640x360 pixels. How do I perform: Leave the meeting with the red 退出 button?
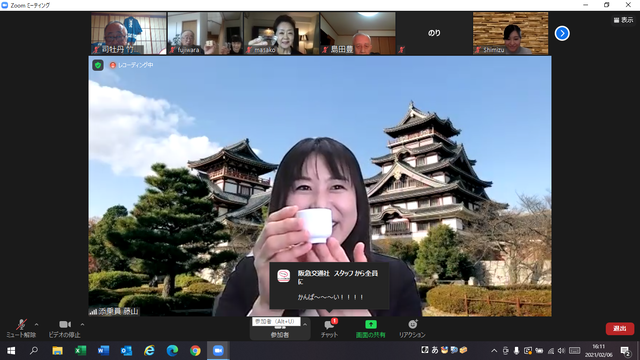(x=620, y=329)
